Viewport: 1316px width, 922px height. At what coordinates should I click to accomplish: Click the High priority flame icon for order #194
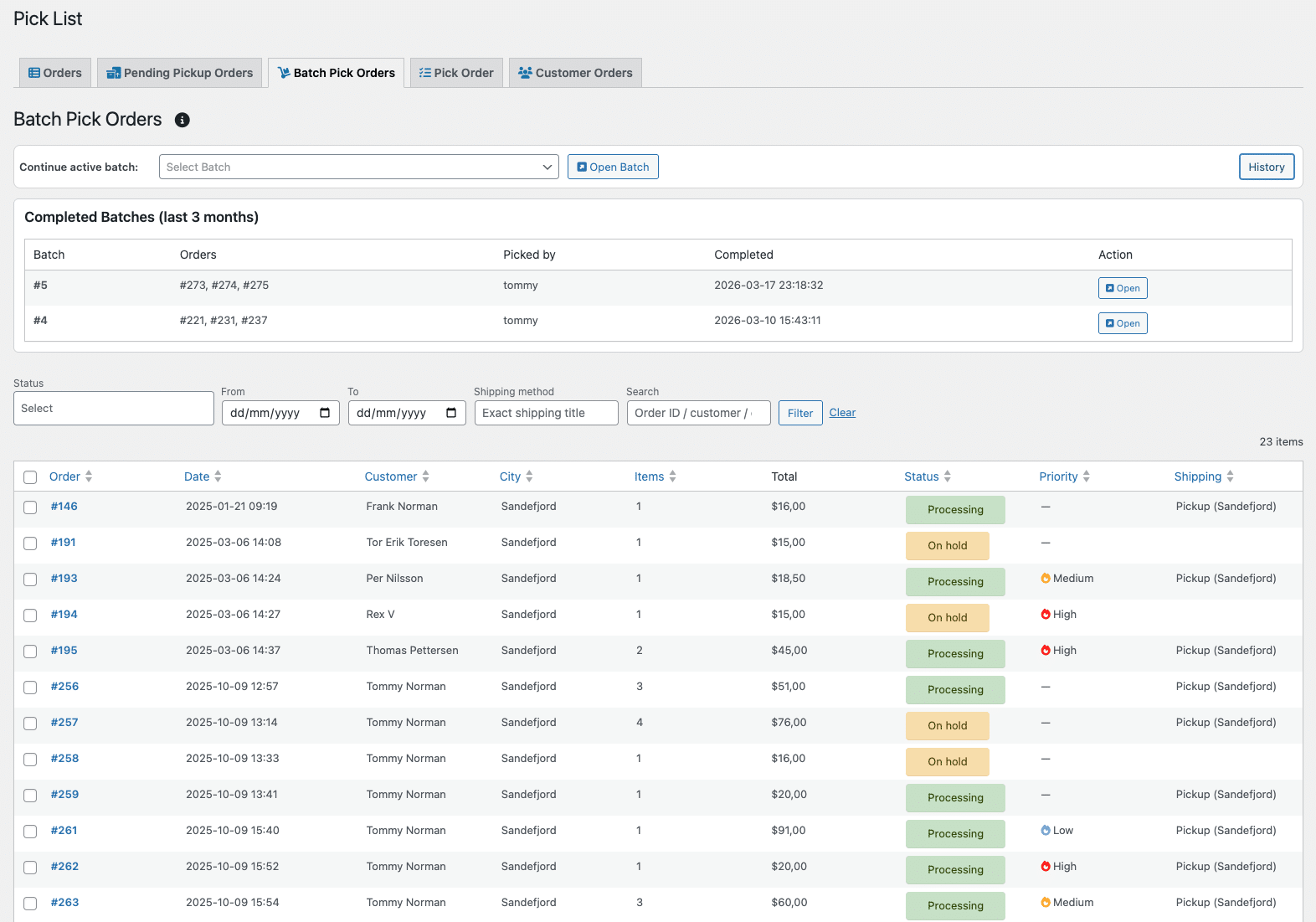click(1046, 615)
